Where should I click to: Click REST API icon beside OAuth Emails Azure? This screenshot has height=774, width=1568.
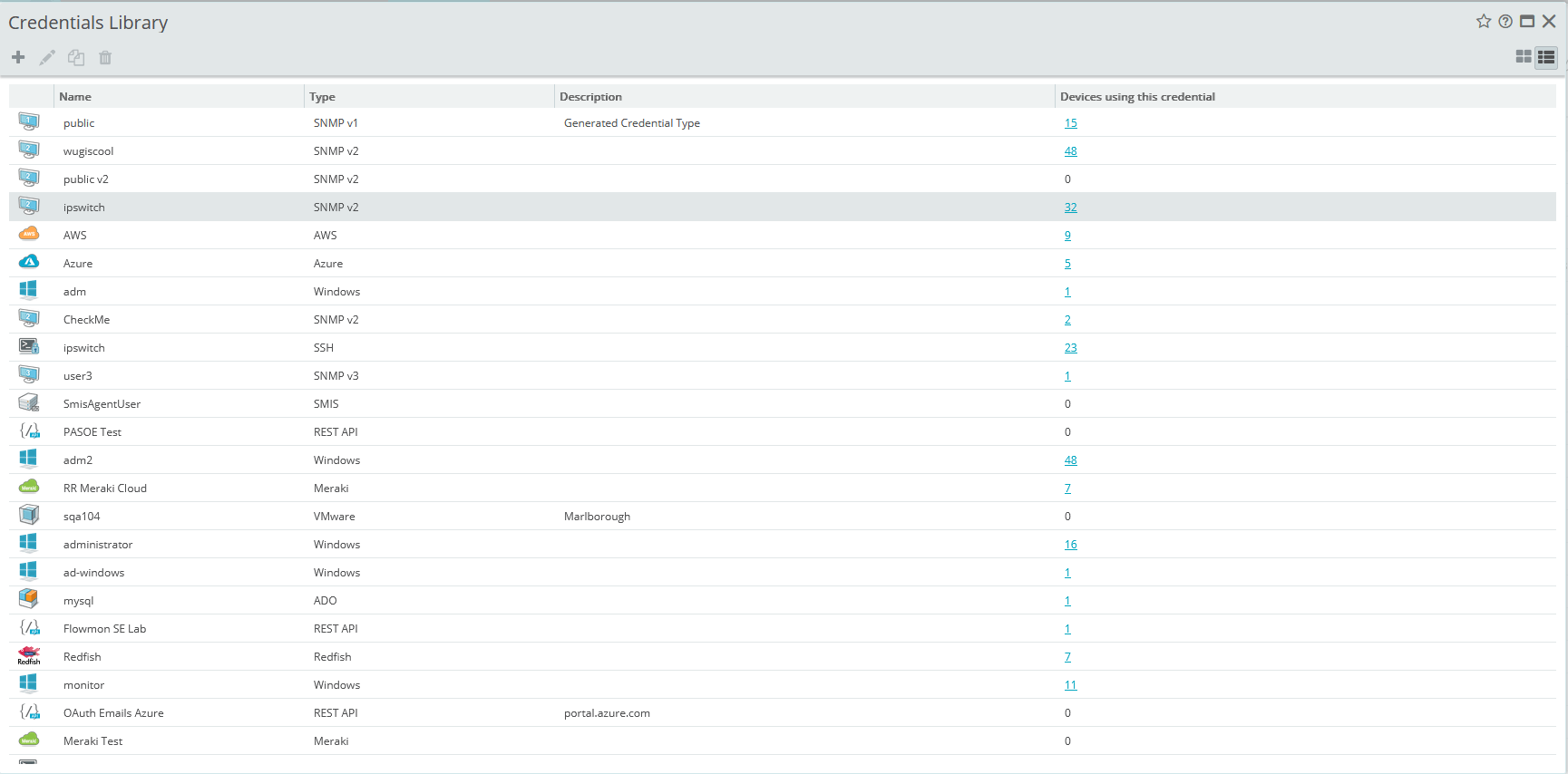(x=29, y=711)
